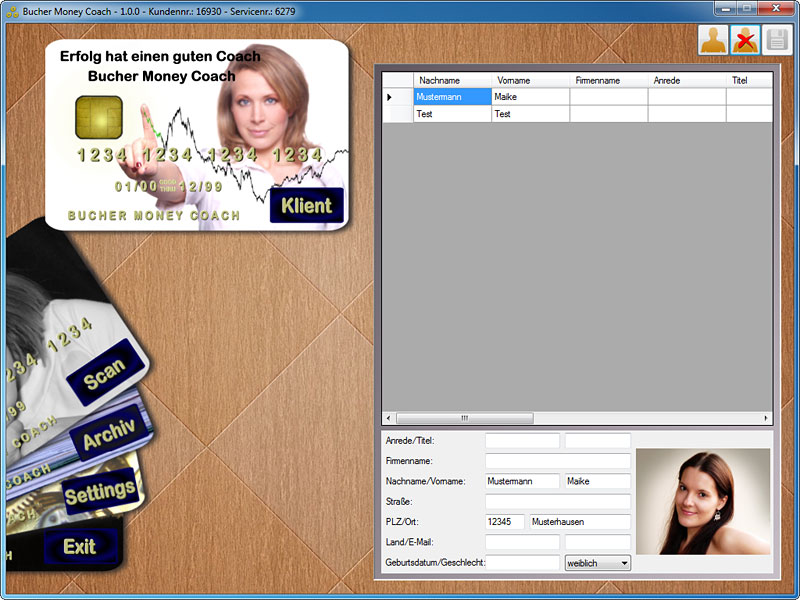Viewport: 800px width, 600px height.
Task: Maximize the Bucher Money Coach window
Action: [x=746, y=8]
